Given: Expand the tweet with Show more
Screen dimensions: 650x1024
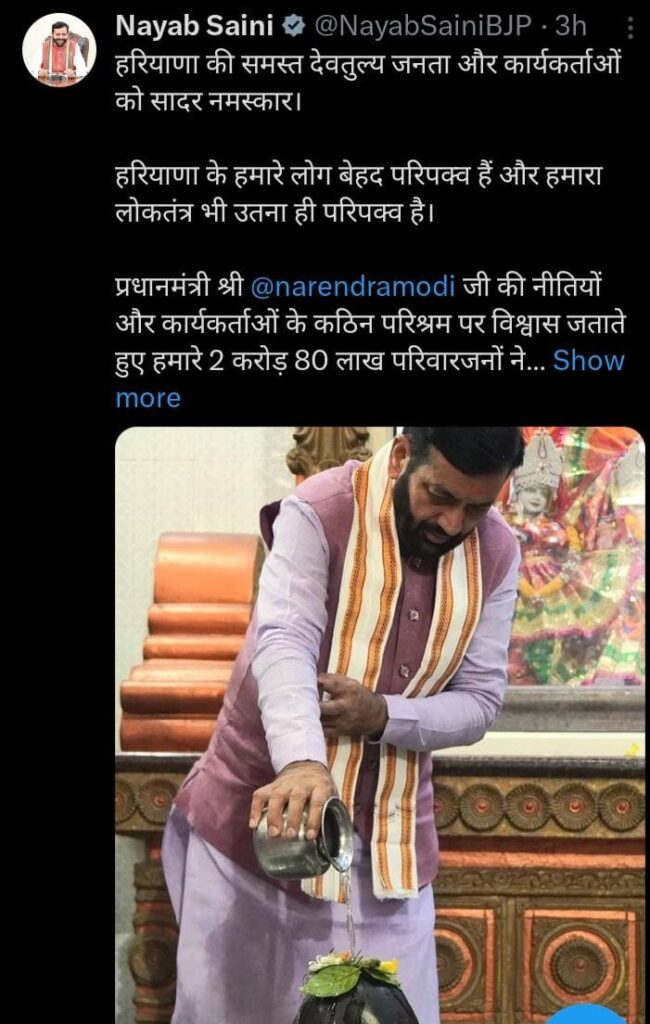Looking at the screenshot, I should [x=588, y=360].
